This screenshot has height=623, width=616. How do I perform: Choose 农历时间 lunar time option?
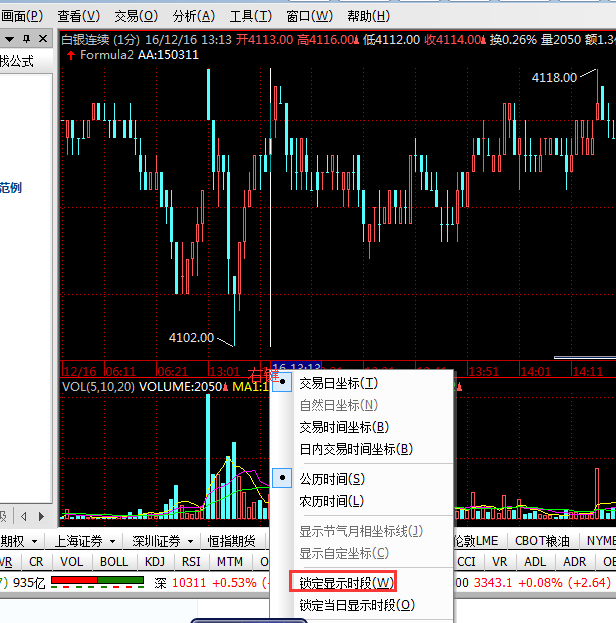332,501
